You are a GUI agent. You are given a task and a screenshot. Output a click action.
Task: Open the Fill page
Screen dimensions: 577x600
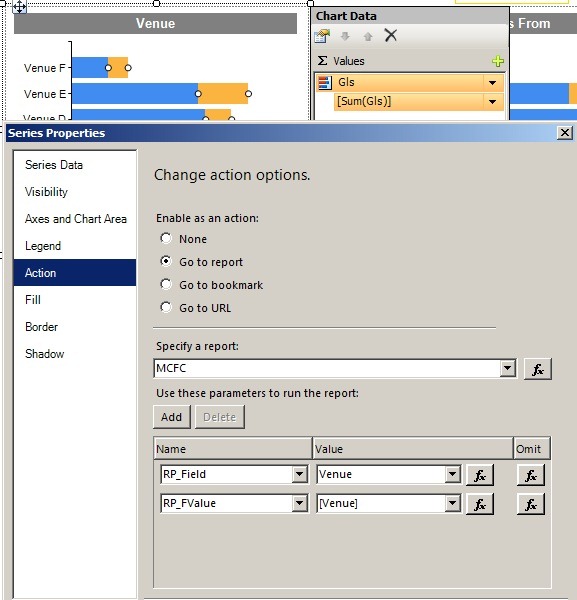tap(75, 300)
